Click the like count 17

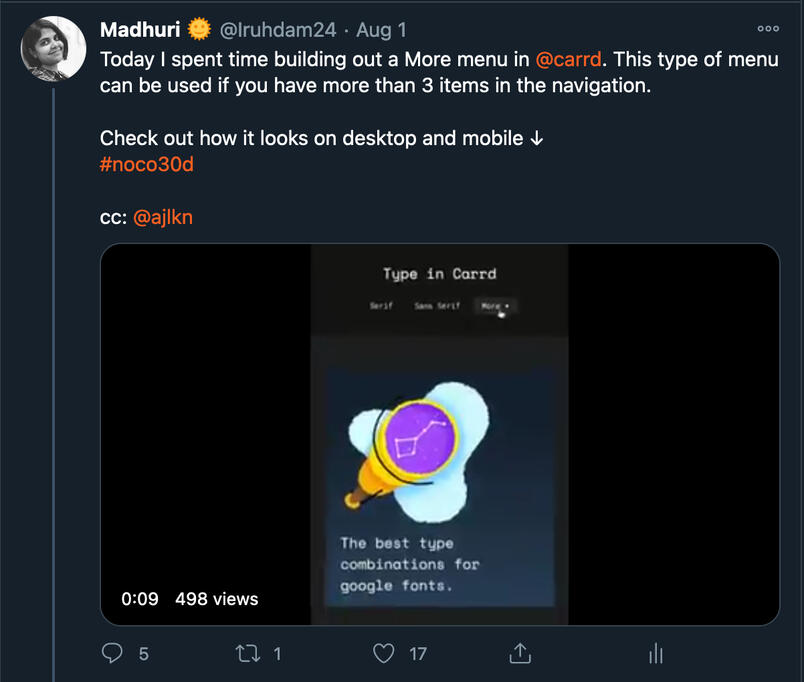(417, 654)
